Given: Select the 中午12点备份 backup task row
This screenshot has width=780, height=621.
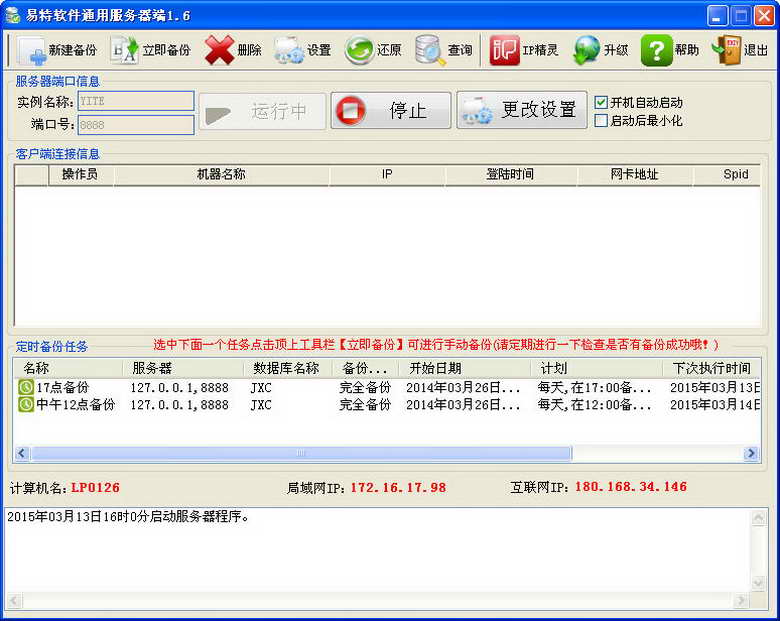Looking at the screenshot, I should tap(387, 405).
